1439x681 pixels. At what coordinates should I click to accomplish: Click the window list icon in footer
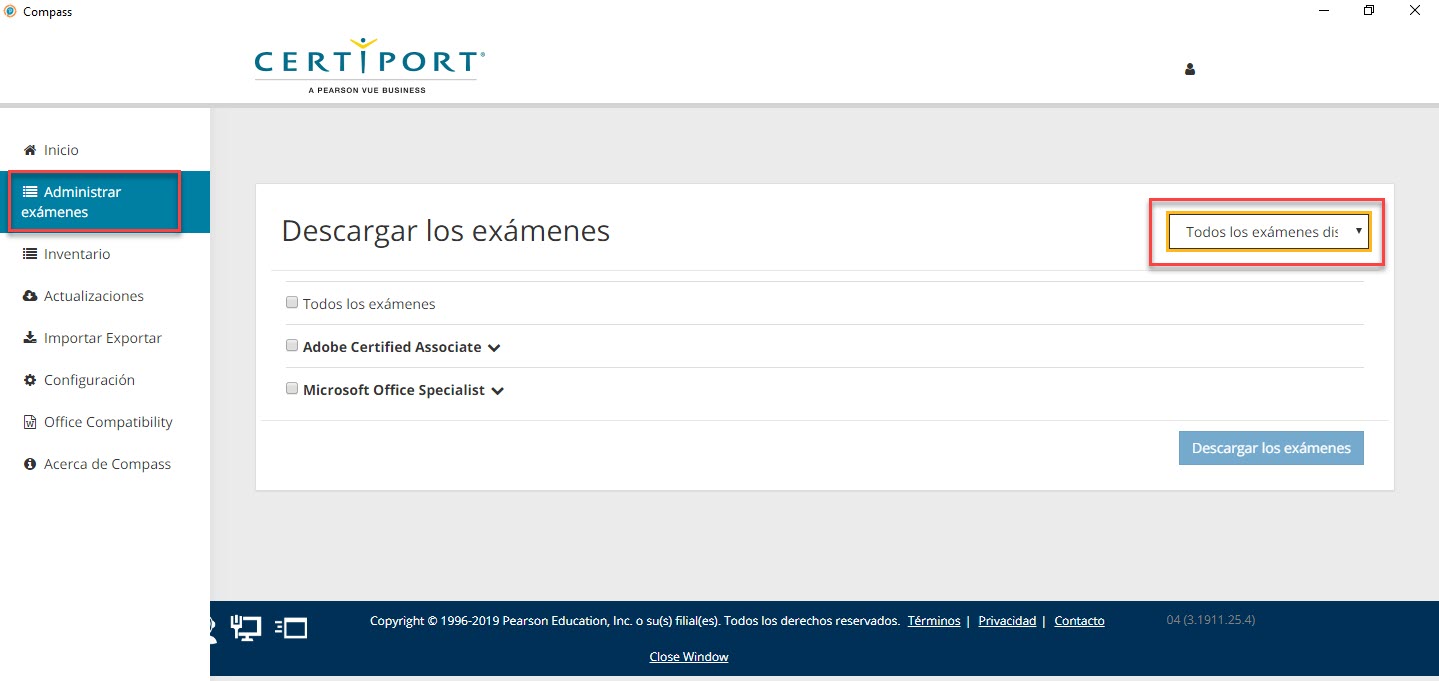click(x=291, y=628)
